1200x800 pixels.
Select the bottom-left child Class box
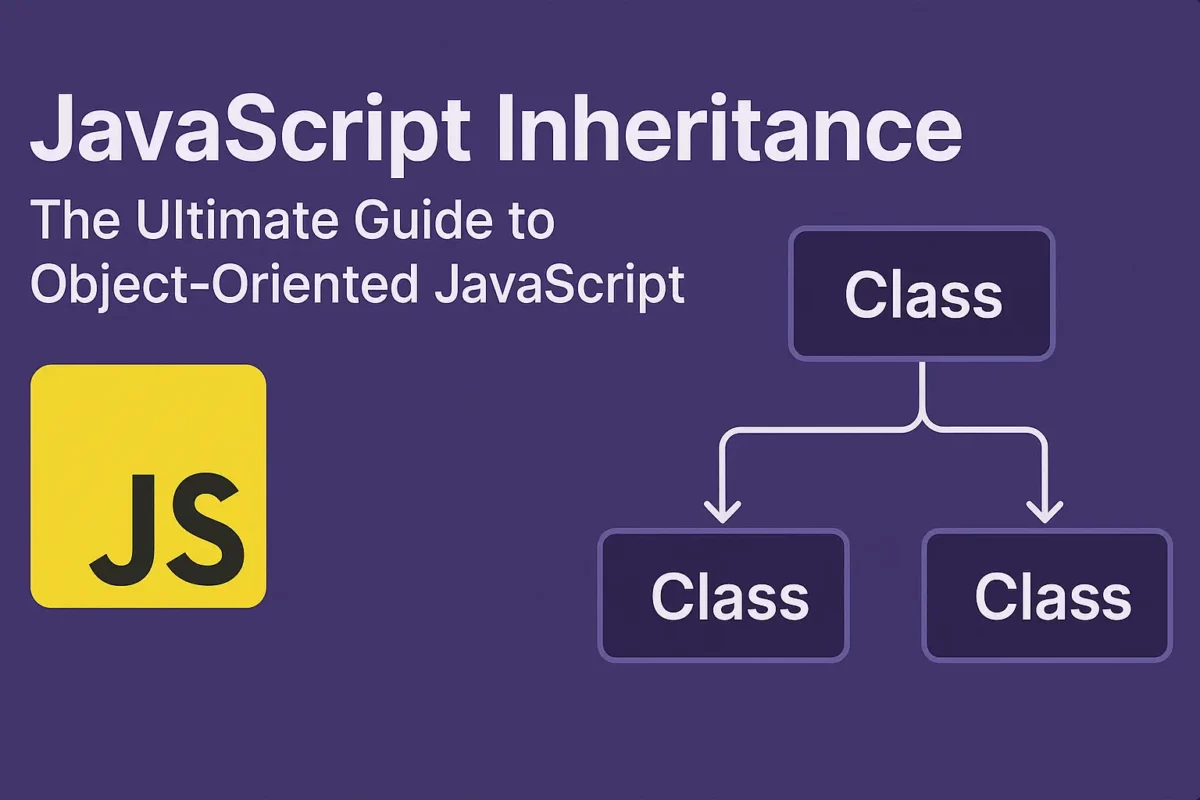(x=723, y=596)
